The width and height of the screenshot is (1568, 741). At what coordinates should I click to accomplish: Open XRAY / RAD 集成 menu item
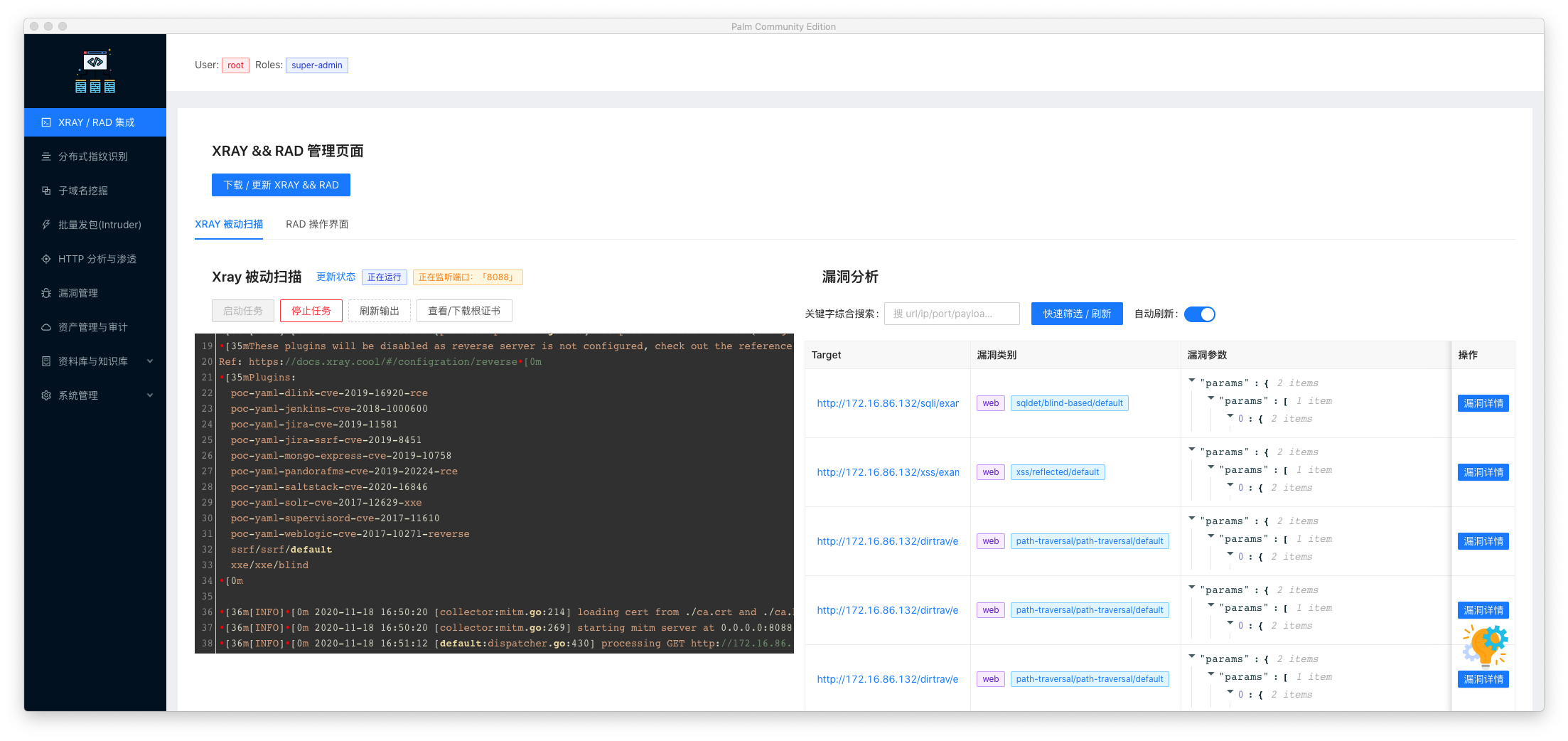[95, 122]
